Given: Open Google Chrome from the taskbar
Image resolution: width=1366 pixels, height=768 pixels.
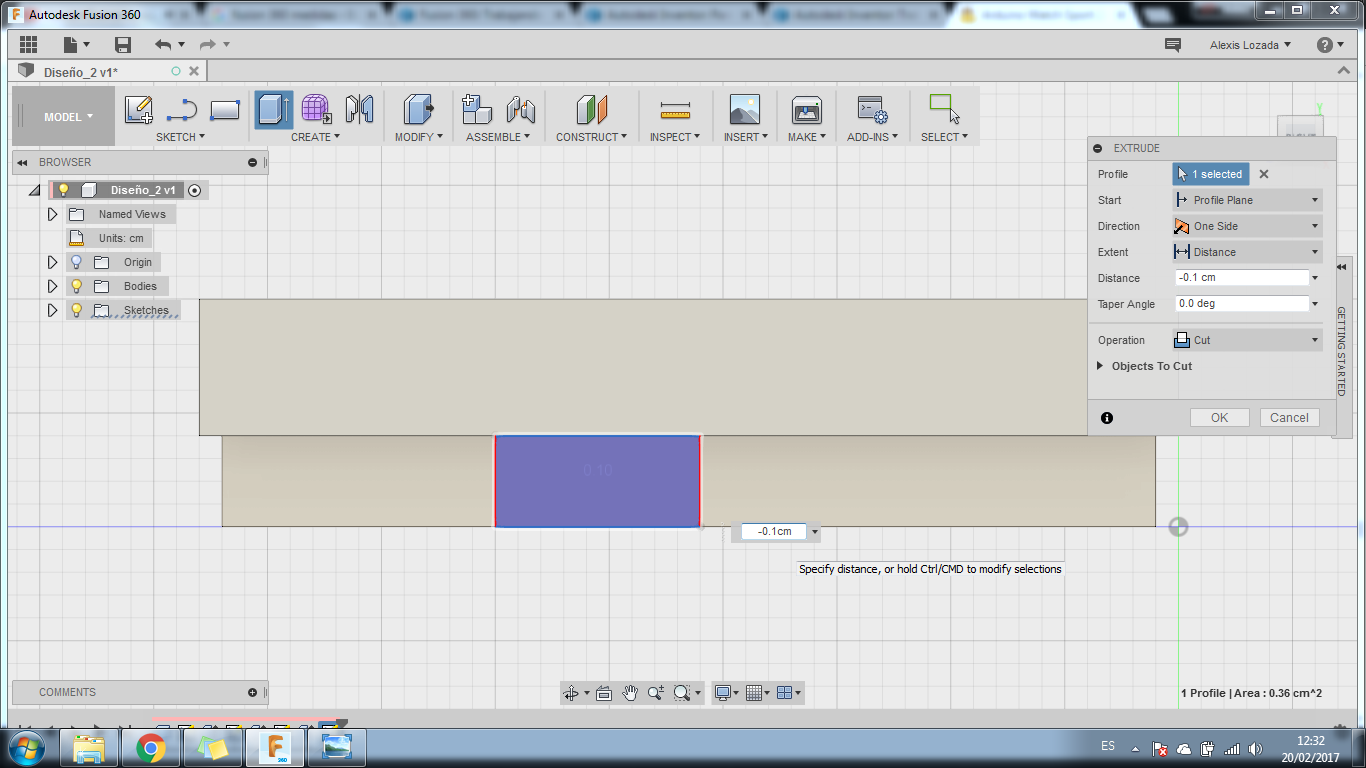Looking at the screenshot, I should [151, 747].
